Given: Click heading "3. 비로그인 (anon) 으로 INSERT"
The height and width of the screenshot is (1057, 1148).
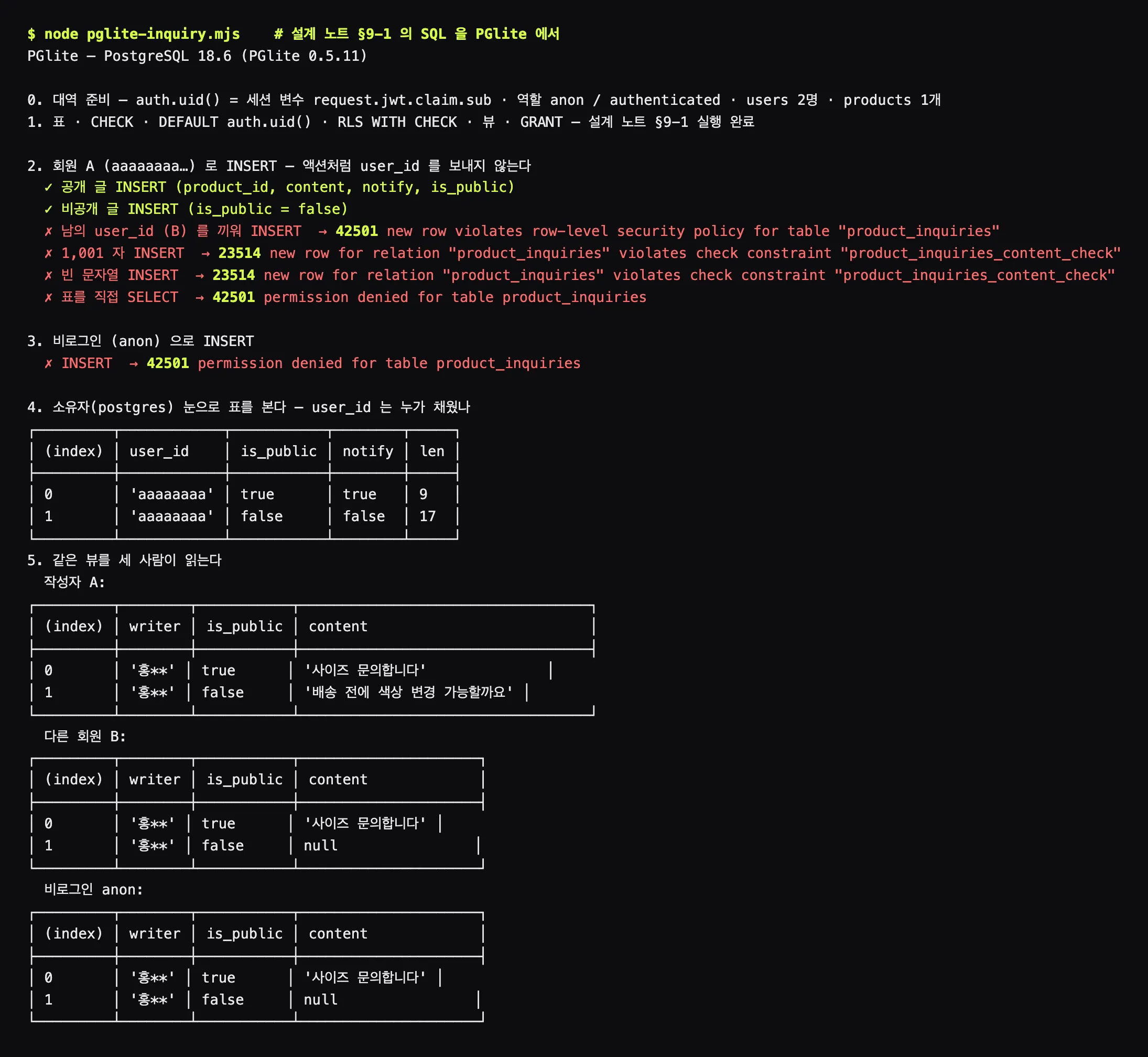Looking at the screenshot, I should point(140,341).
